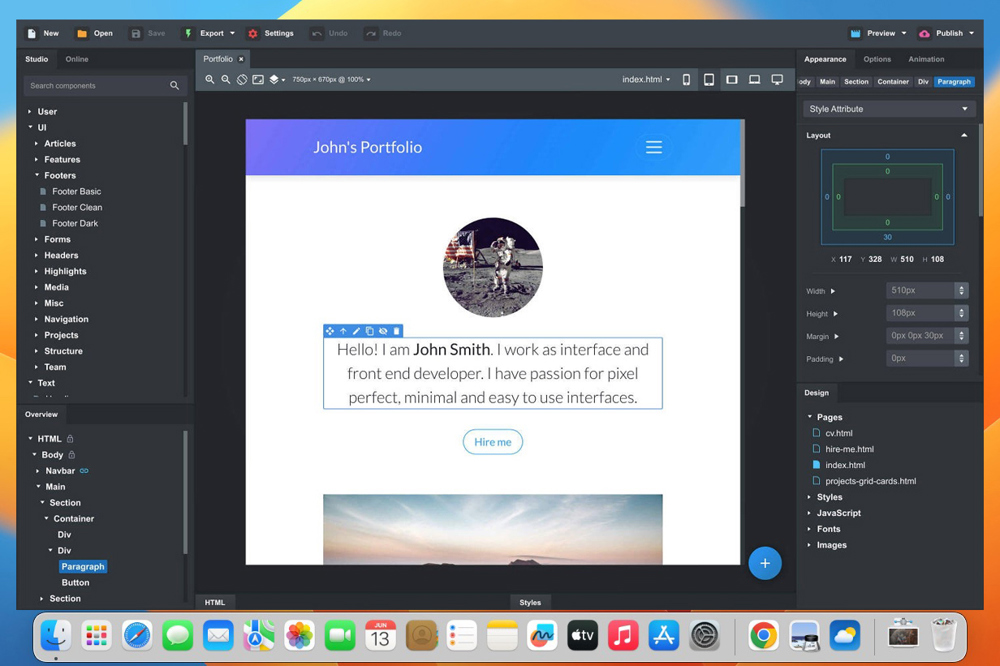Collapse the Footers component group
The width and height of the screenshot is (1000, 666).
click(x=36, y=175)
